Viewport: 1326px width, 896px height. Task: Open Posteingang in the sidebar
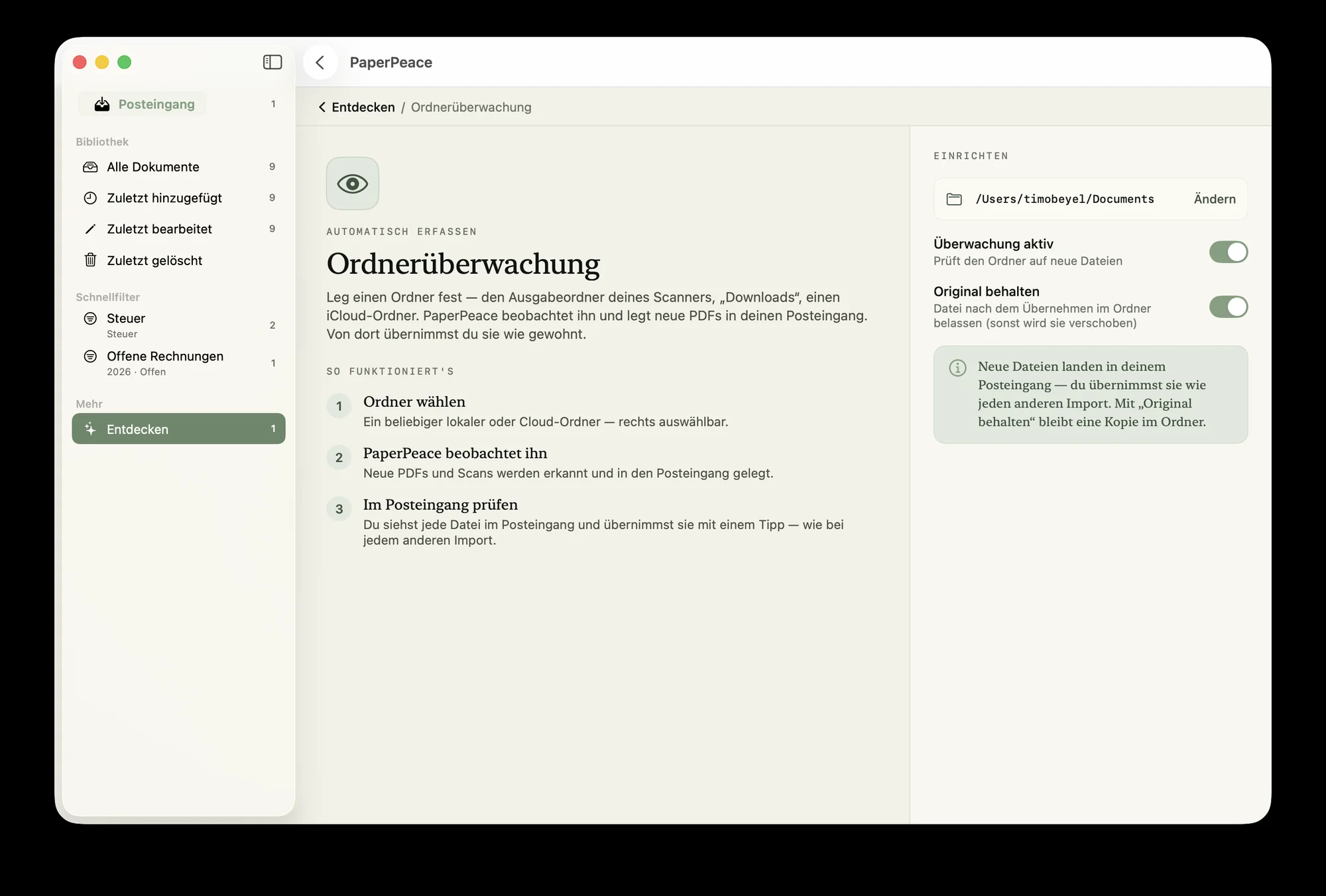click(178, 104)
